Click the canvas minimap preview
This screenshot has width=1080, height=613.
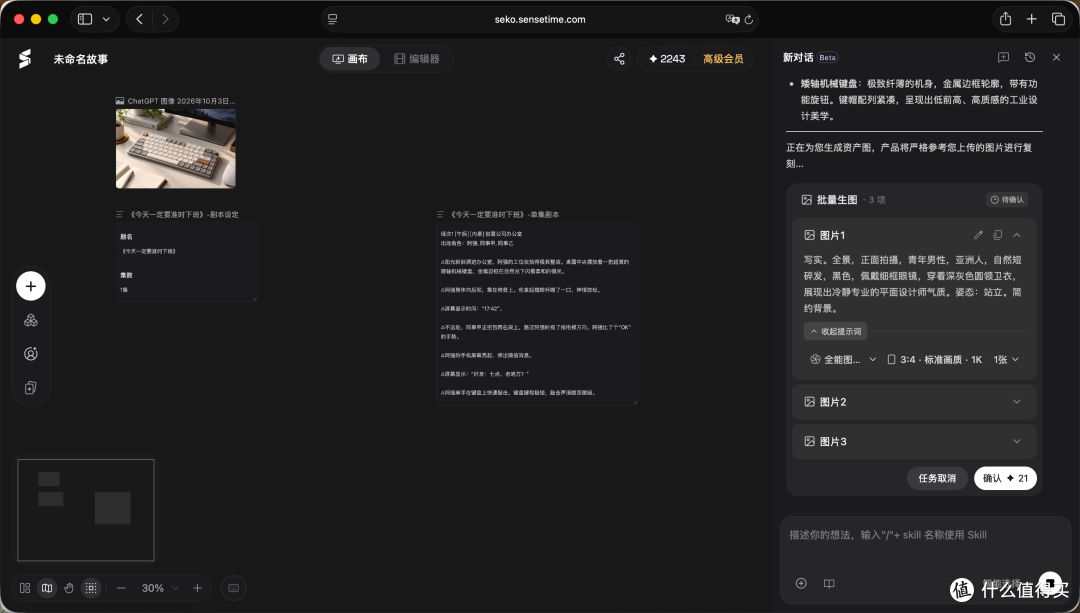pos(86,510)
